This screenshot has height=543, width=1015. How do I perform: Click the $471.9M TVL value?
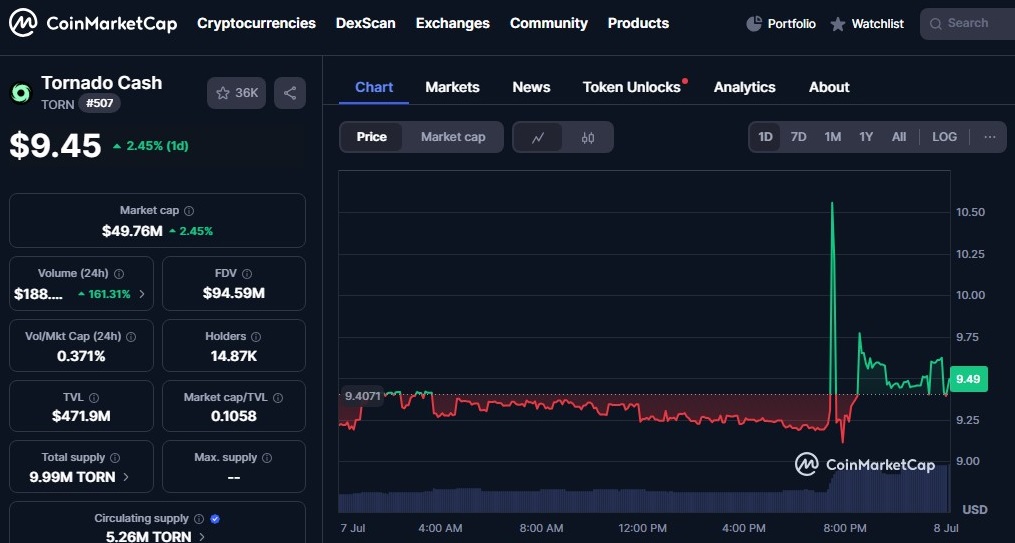(81, 416)
